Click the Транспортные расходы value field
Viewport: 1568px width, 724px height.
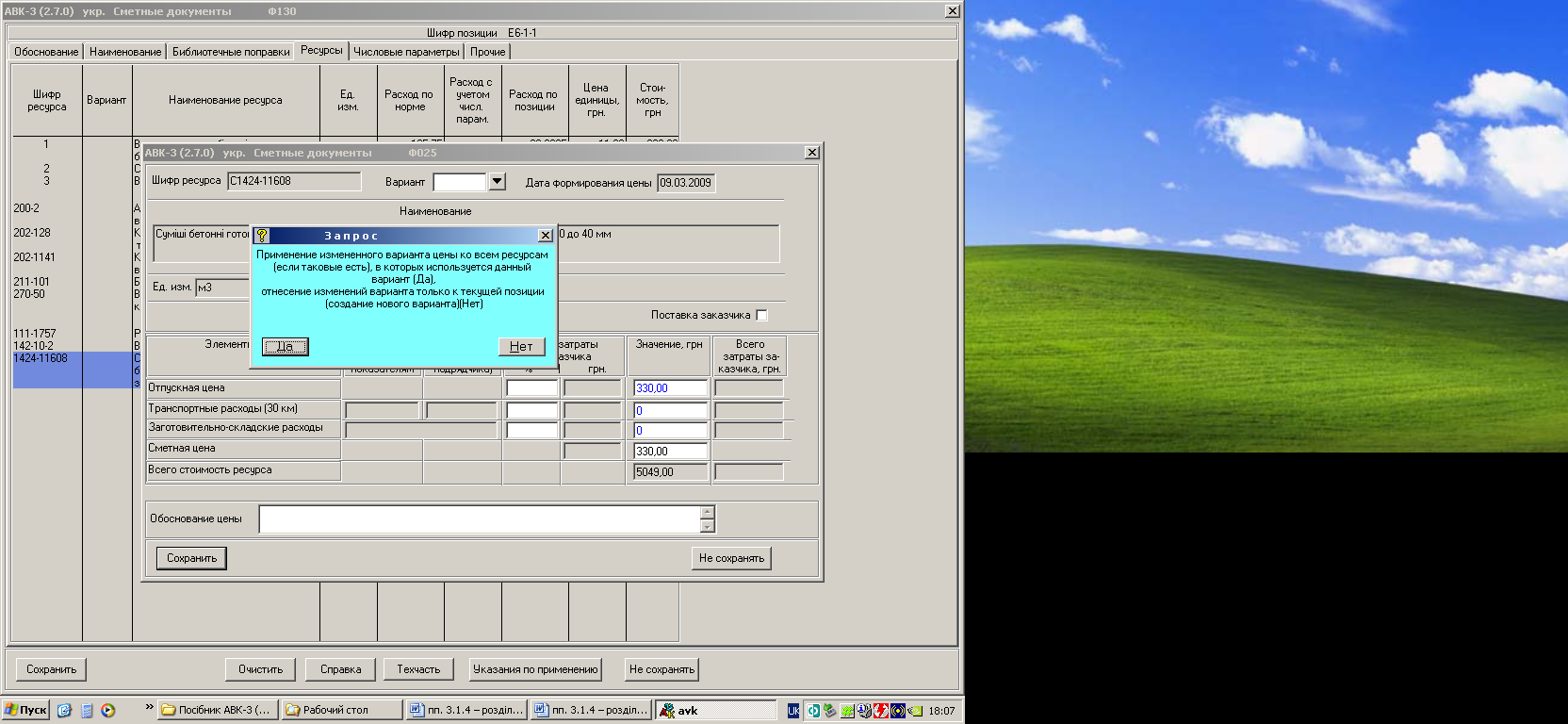[670, 411]
